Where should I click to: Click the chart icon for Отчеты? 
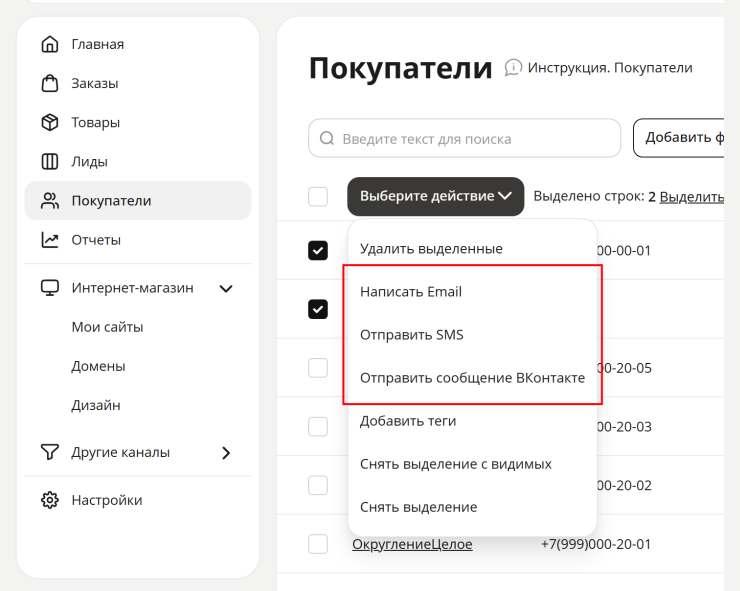[50, 240]
